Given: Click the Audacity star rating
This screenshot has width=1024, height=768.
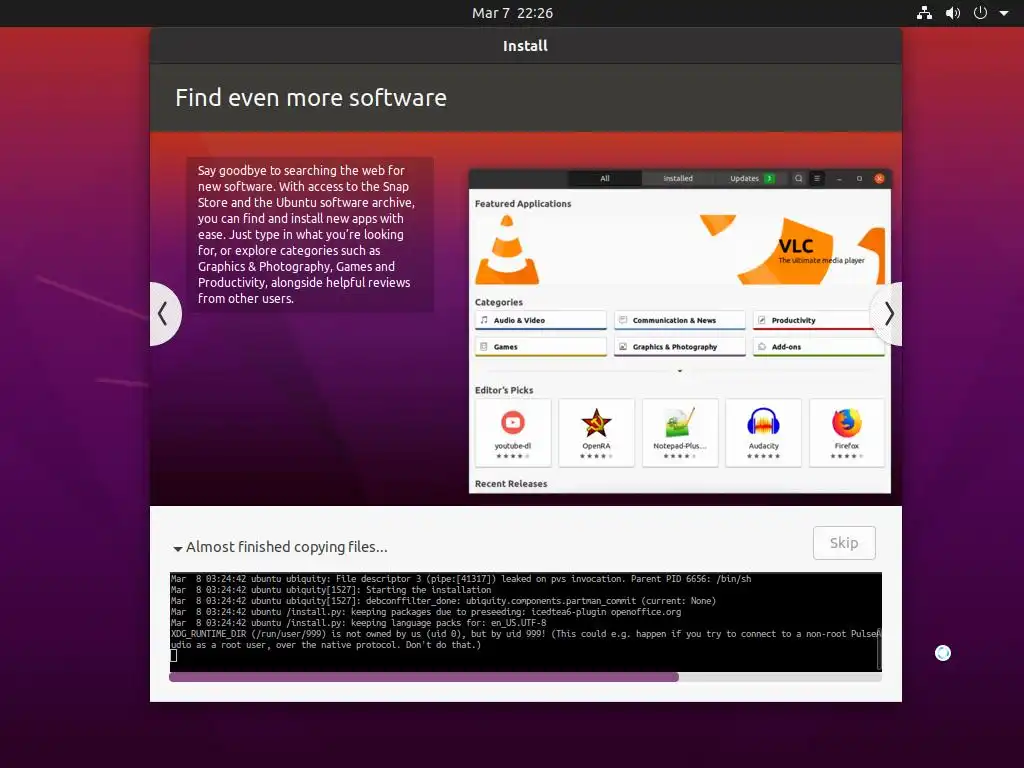Looking at the screenshot, I should [x=763, y=456].
